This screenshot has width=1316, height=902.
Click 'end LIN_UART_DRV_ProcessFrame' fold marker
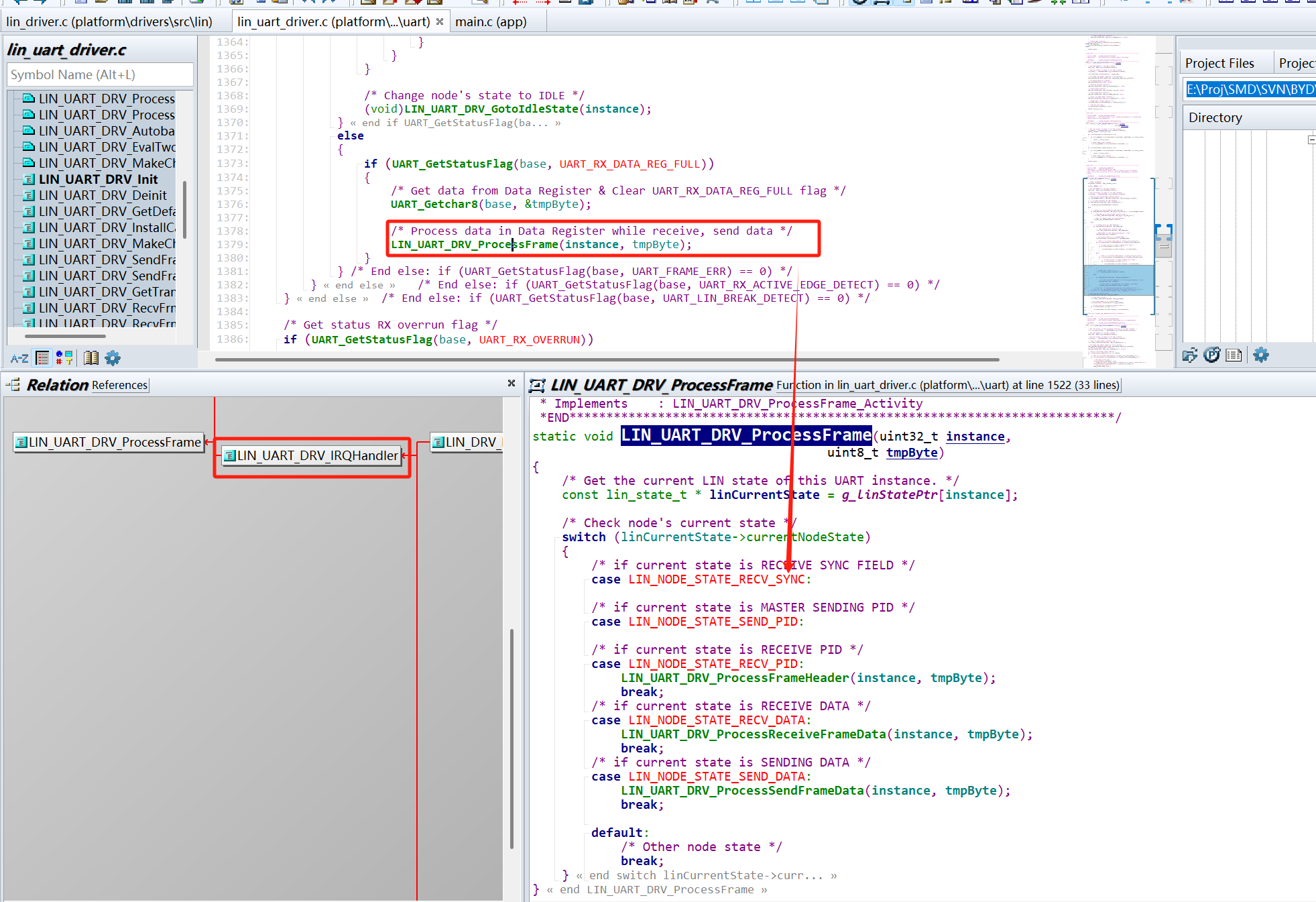pos(657,889)
